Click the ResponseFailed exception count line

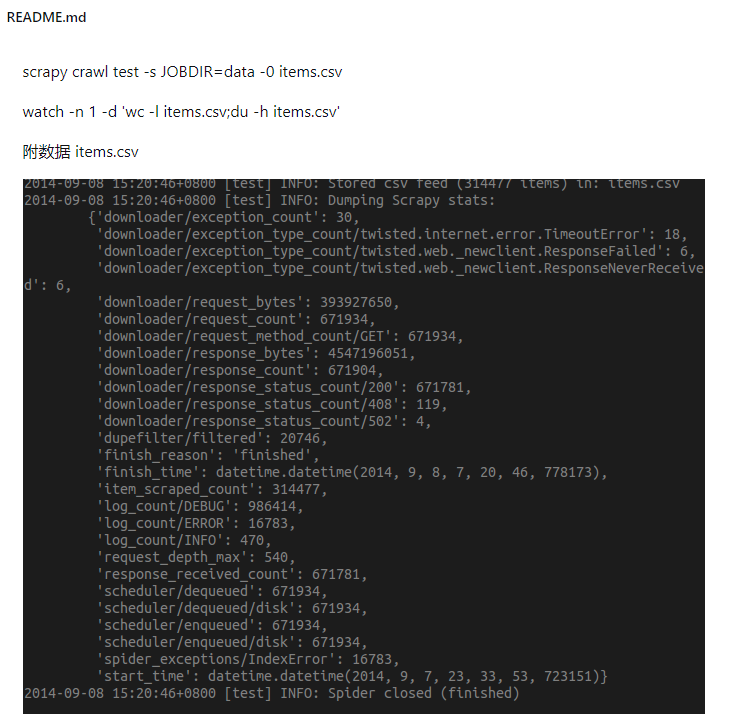(x=396, y=251)
